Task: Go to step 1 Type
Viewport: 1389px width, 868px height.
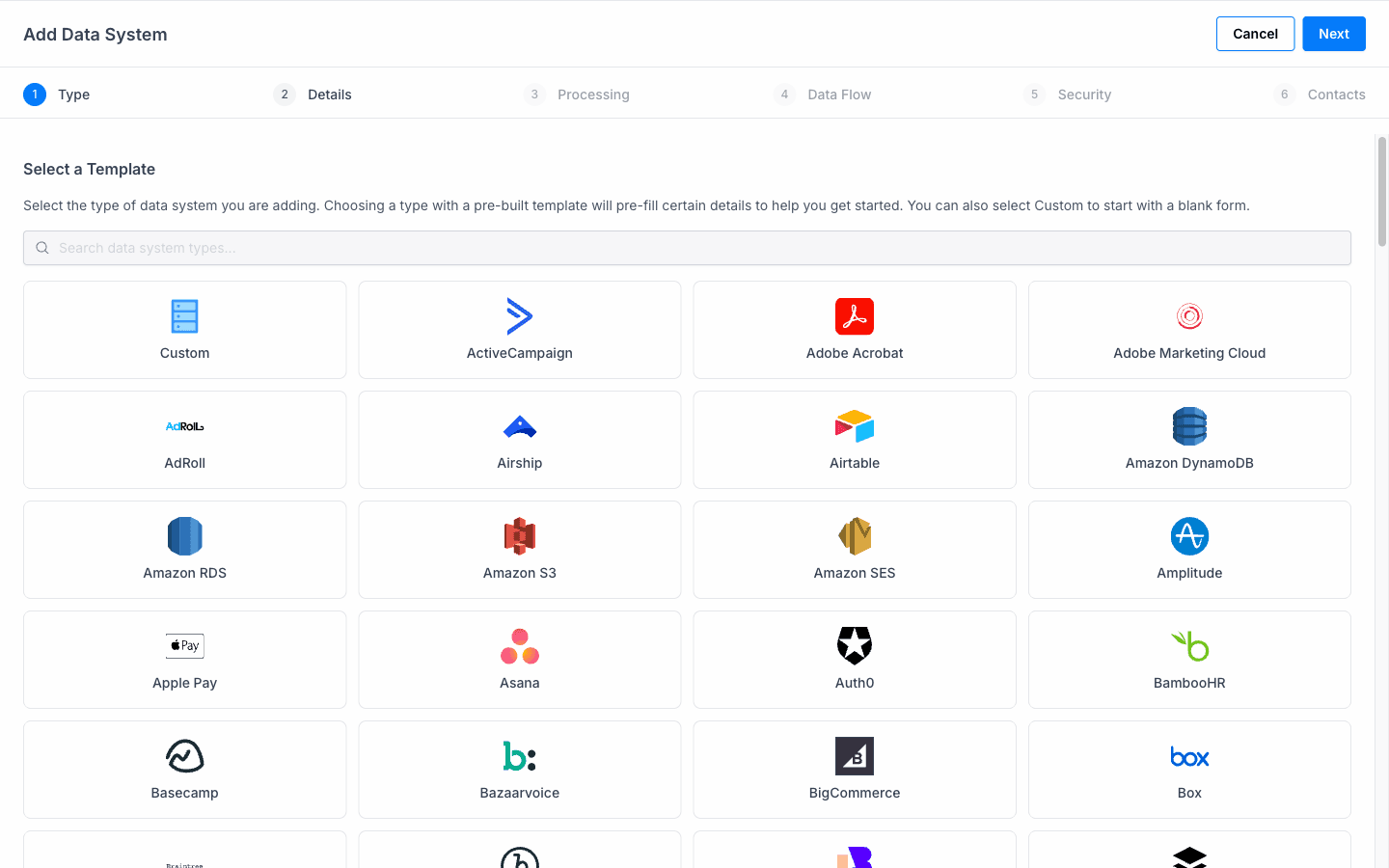Action: pyautogui.click(x=57, y=95)
